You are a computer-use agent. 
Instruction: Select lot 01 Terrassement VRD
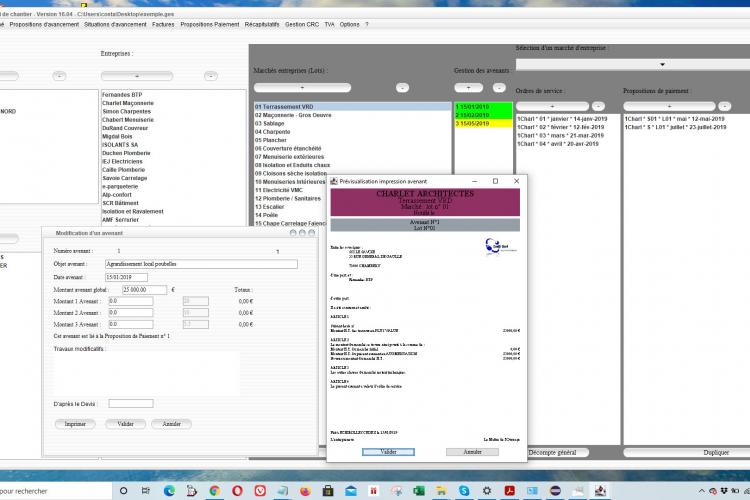pos(353,107)
